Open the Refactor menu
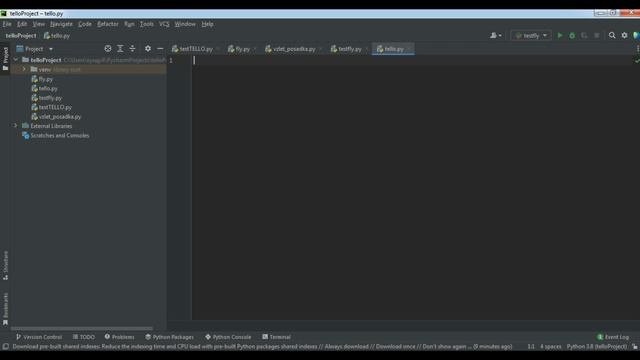Image resolution: width=640 pixels, height=360 pixels. click(x=108, y=24)
